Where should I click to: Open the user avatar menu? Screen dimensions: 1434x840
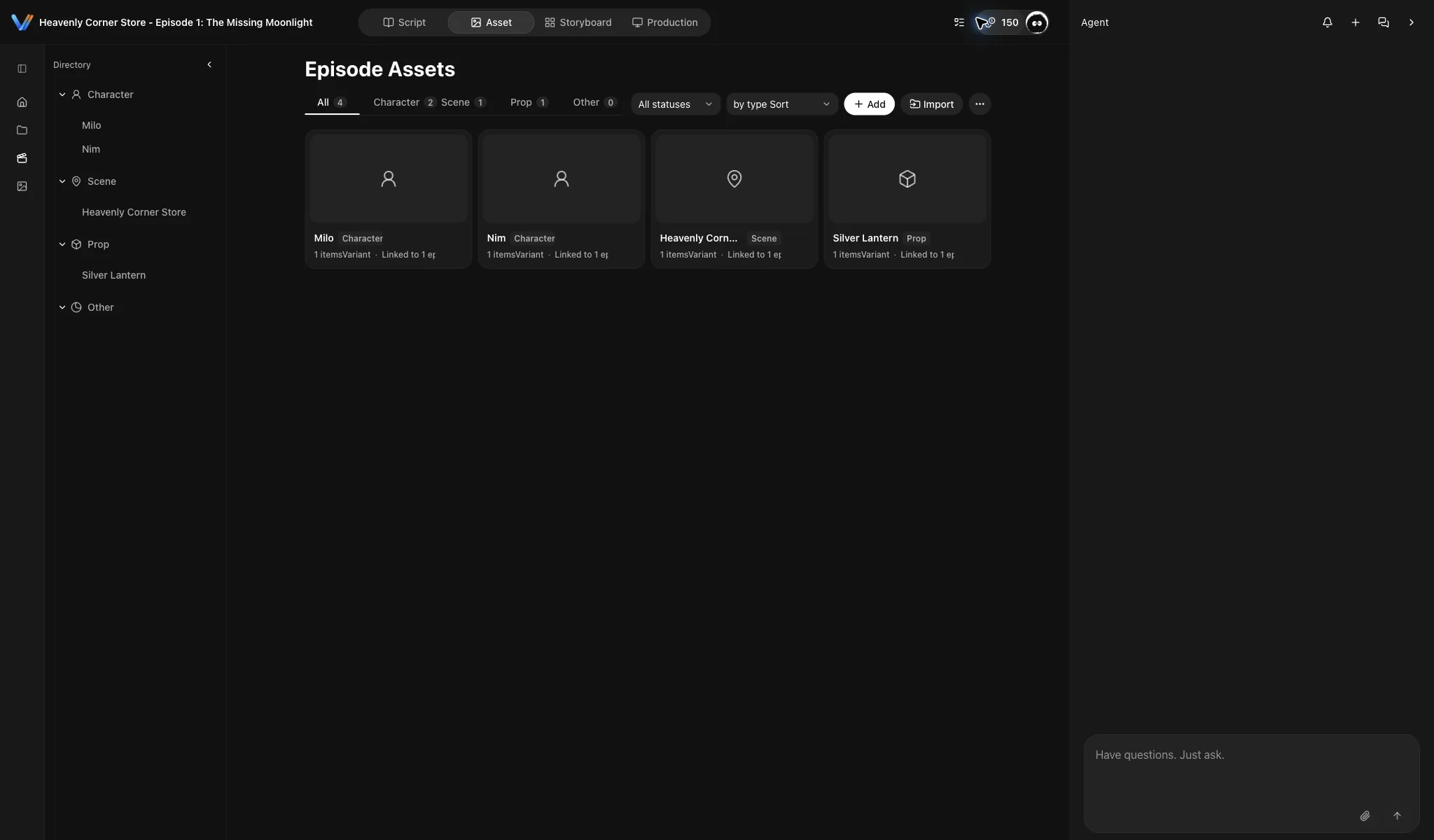pyautogui.click(x=1037, y=22)
